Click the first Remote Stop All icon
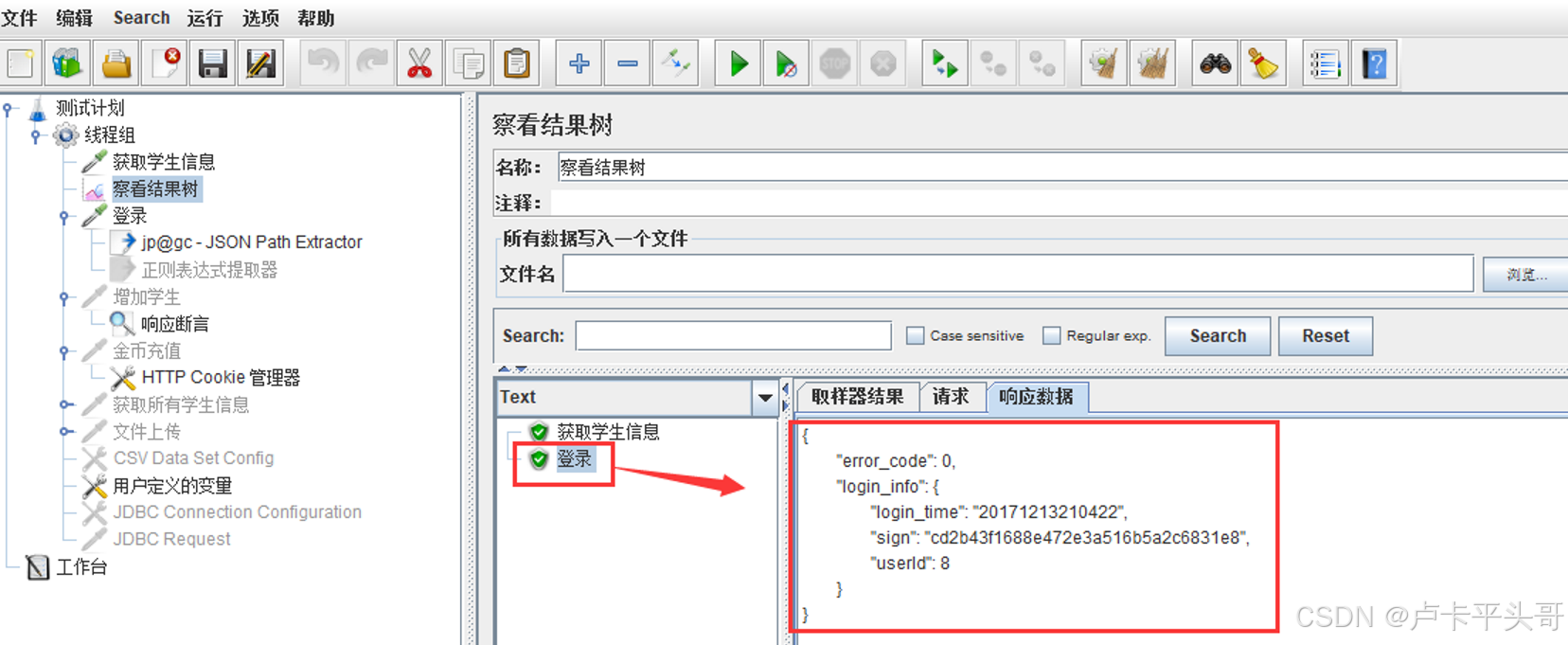 click(993, 63)
